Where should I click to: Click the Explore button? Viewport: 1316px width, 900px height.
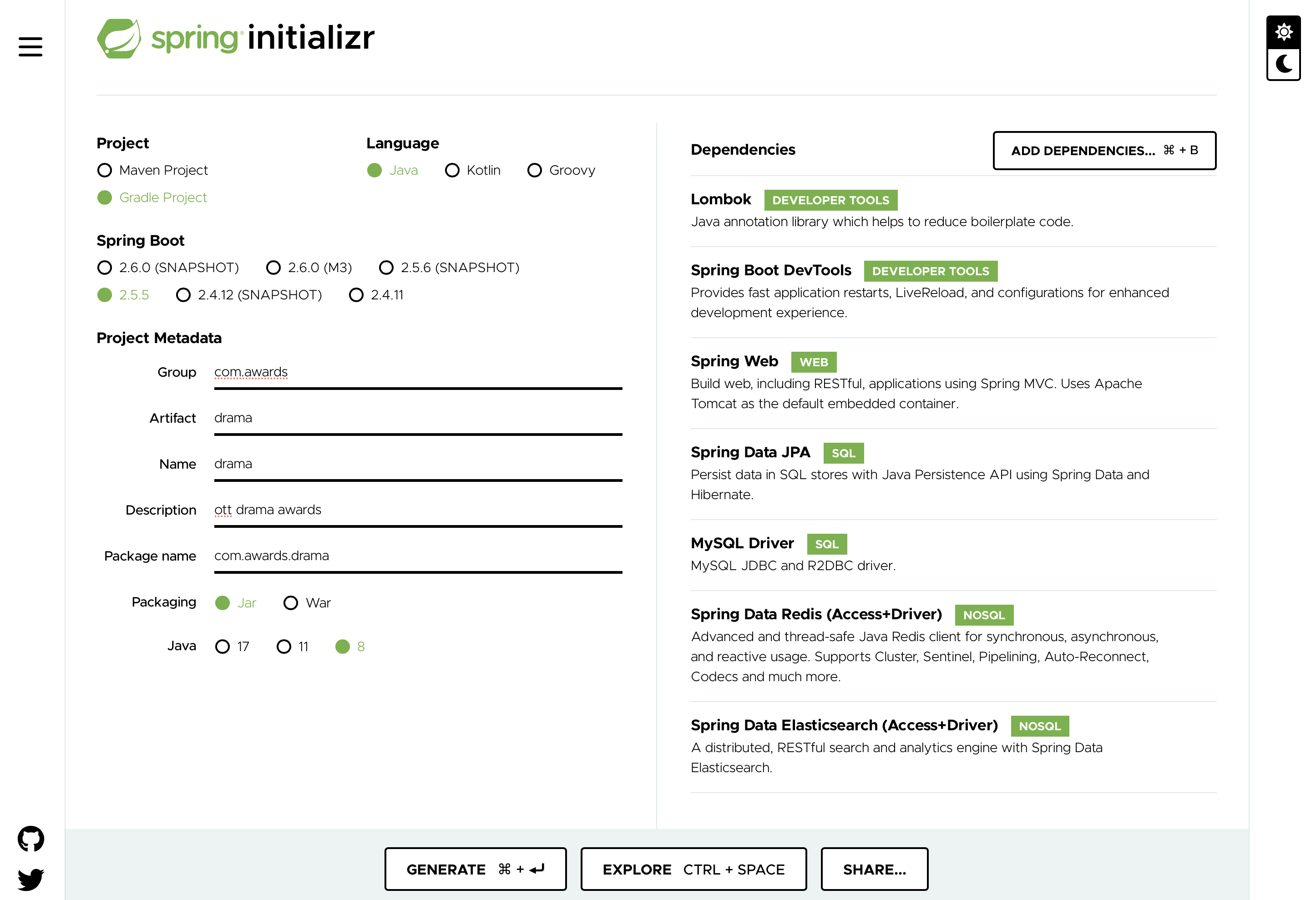click(693, 869)
